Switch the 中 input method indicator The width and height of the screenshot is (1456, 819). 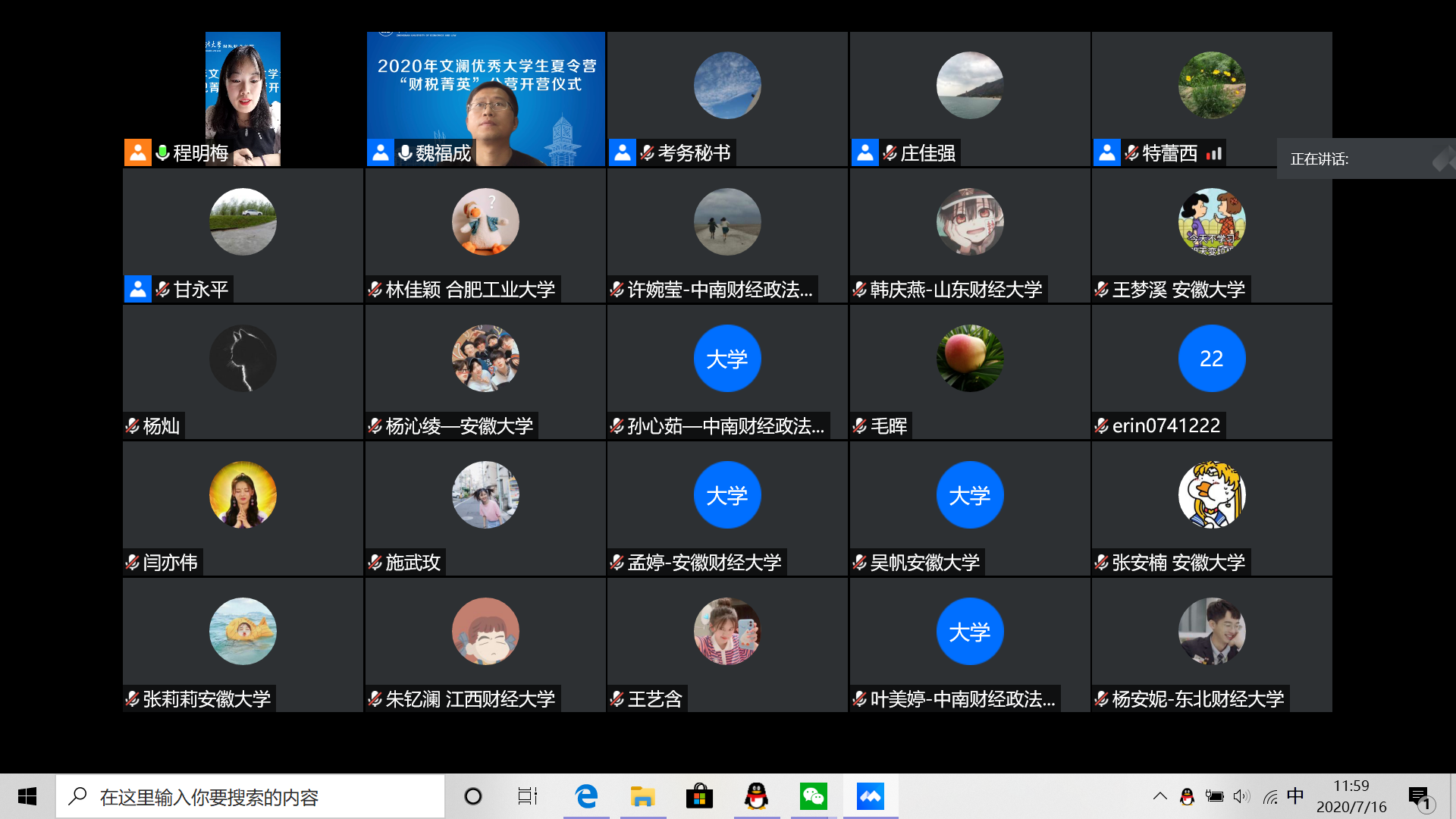[x=1295, y=795]
